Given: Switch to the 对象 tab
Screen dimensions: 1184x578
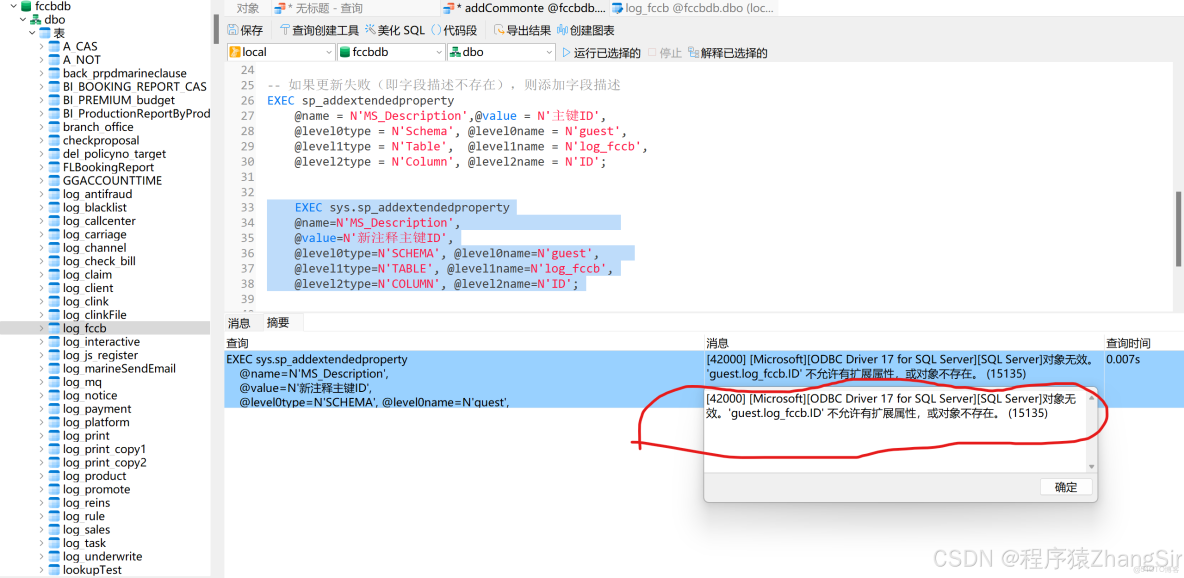Looking at the screenshot, I should tap(248, 7).
